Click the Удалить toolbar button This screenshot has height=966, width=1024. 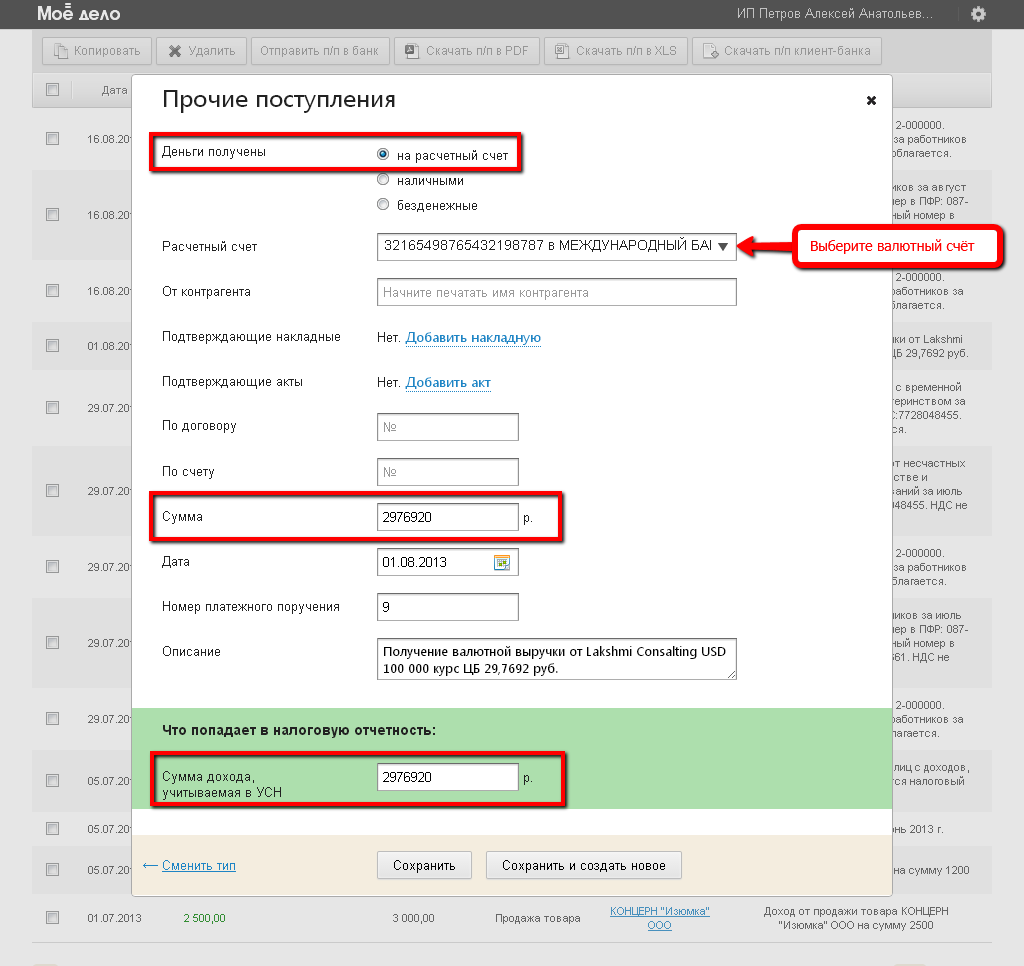click(x=201, y=51)
